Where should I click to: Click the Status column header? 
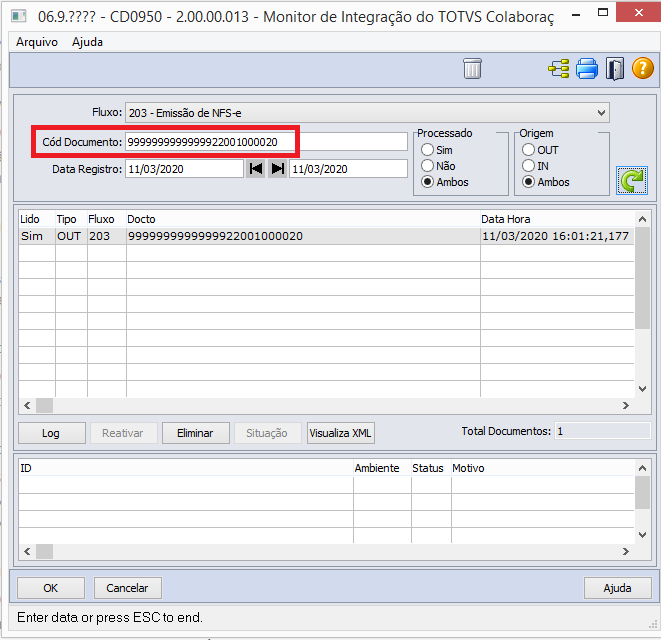point(431,468)
